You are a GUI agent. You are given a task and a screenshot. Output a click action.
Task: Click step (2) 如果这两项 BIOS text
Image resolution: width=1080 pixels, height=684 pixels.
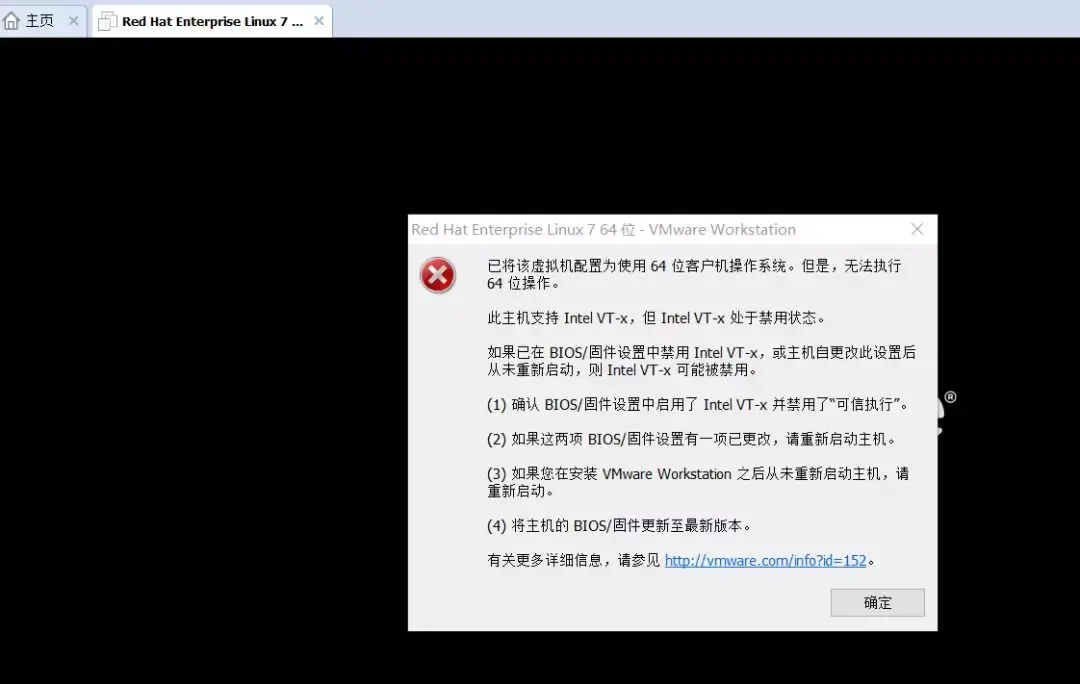692,439
